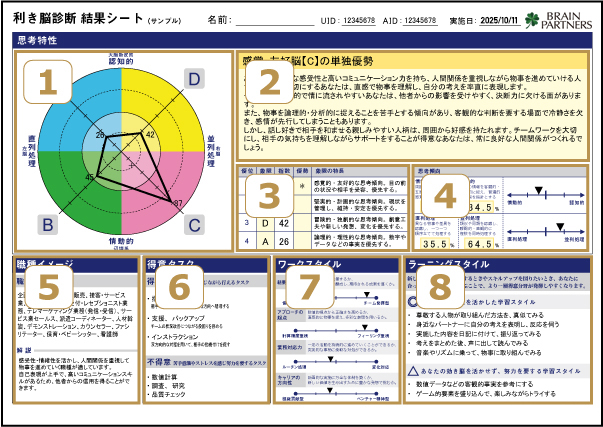Click the ラーニングスタイル panel header
The image size is (603, 427).
498,264
